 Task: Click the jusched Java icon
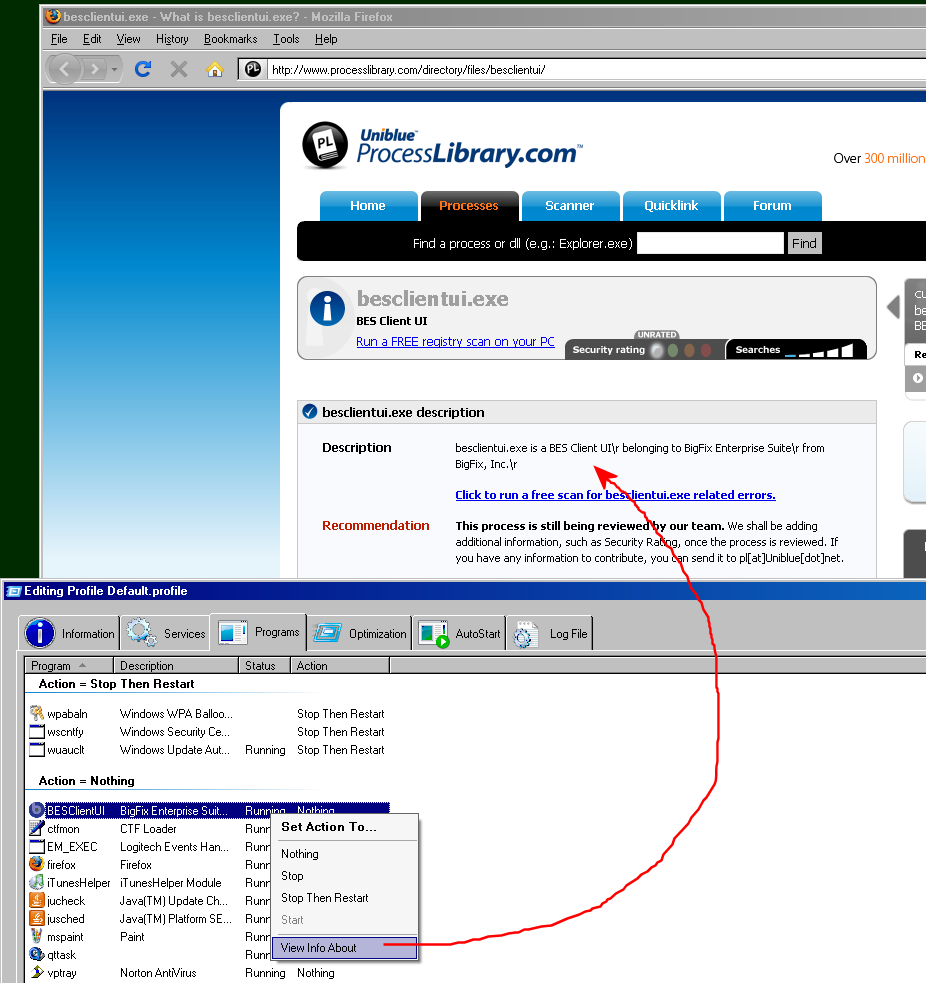coord(37,918)
